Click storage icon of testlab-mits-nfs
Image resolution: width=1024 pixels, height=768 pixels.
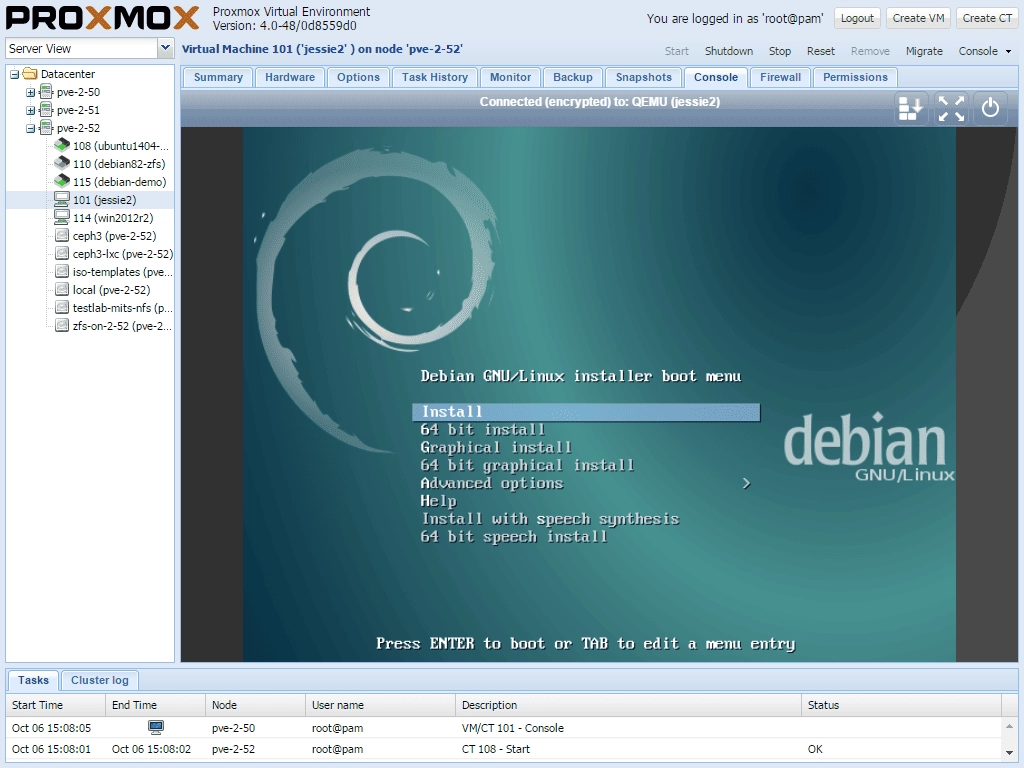click(62, 308)
